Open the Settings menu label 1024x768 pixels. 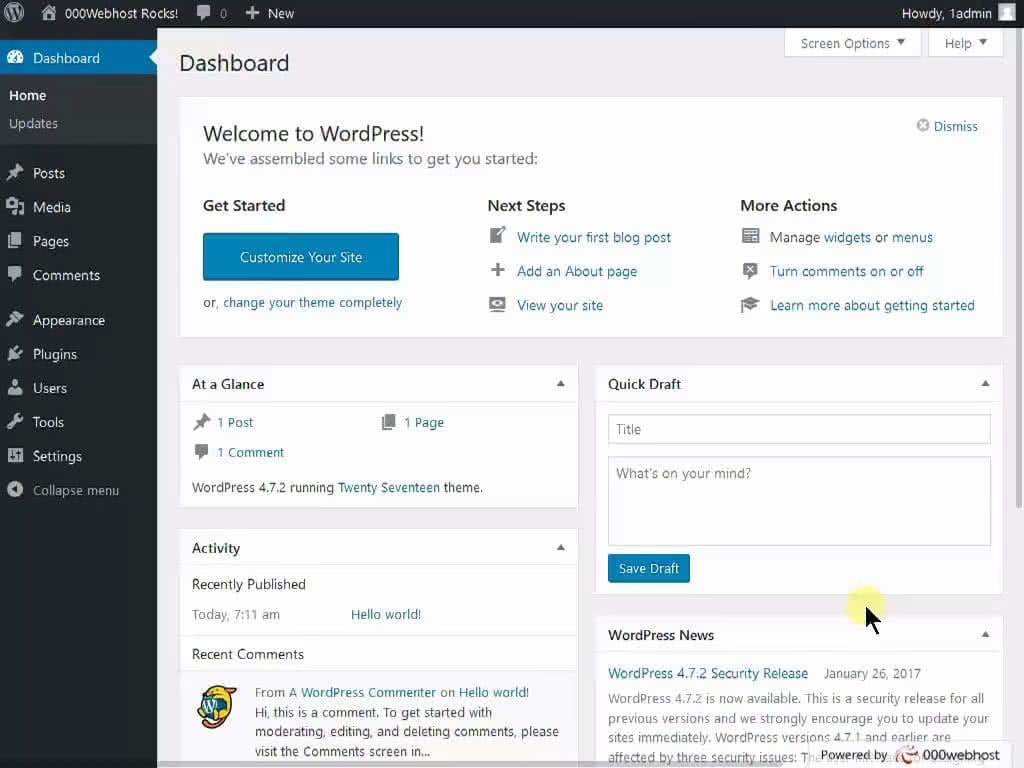point(57,456)
